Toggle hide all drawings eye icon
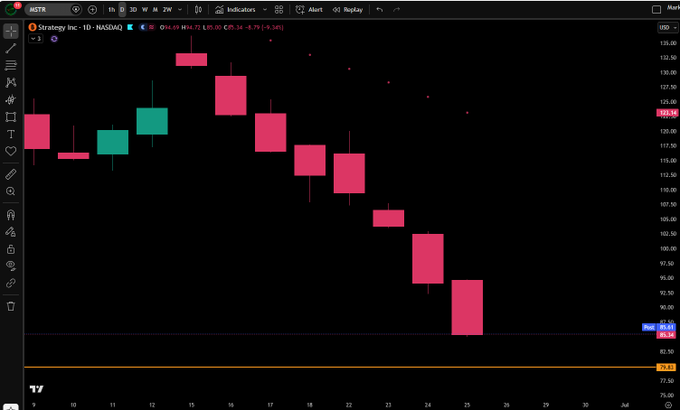The image size is (680, 410). tap(11, 266)
